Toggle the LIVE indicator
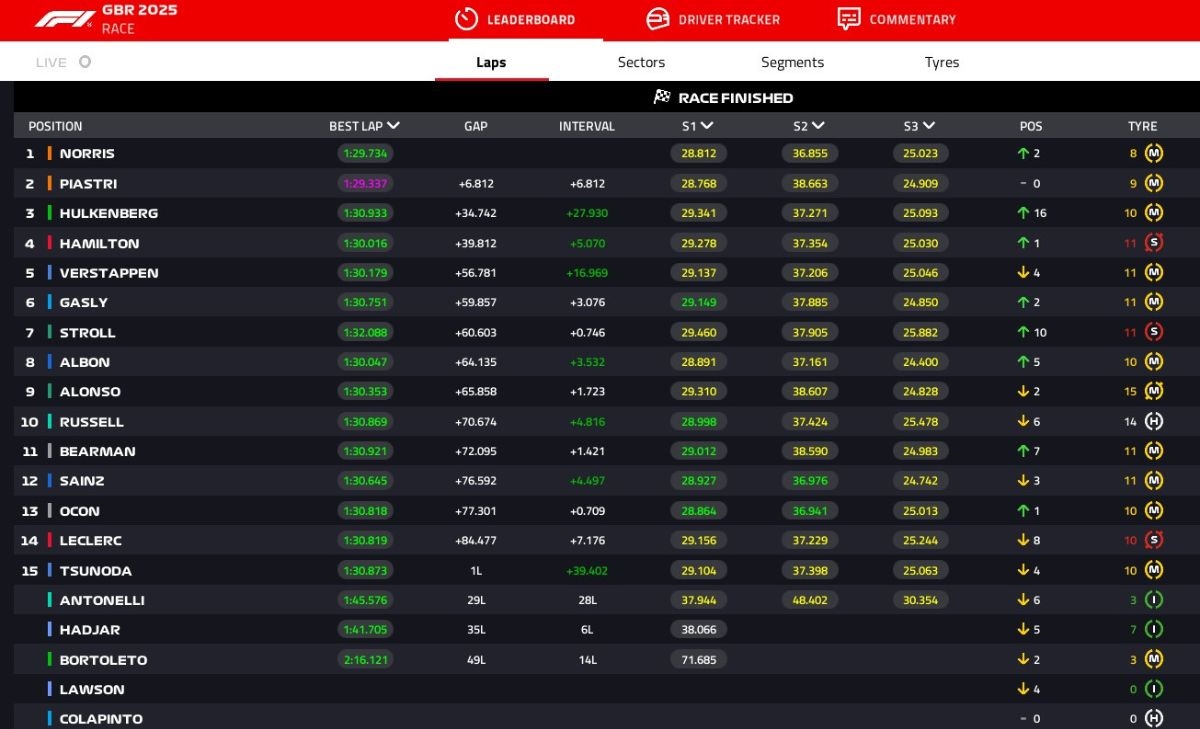1200x729 pixels. pyautogui.click(x=85, y=62)
